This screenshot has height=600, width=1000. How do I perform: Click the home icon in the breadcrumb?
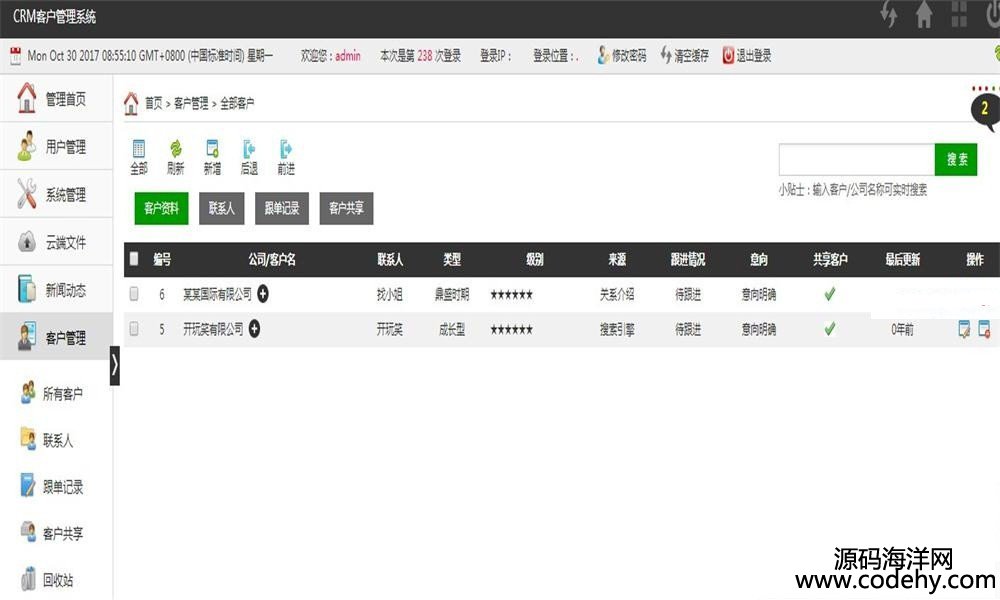[x=131, y=103]
